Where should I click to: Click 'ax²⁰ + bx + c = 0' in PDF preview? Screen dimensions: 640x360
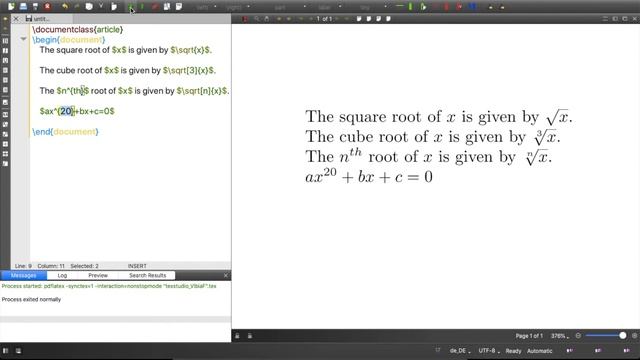[369, 176]
